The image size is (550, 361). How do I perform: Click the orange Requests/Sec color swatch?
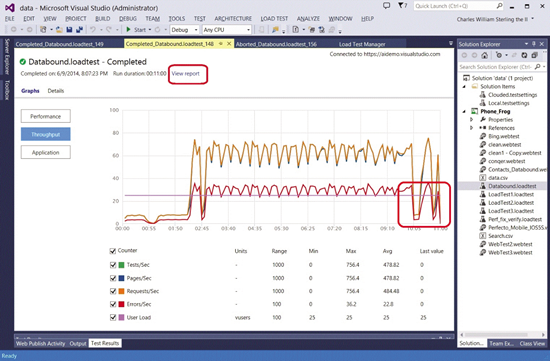pyautogui.click(x=121, y=291)
